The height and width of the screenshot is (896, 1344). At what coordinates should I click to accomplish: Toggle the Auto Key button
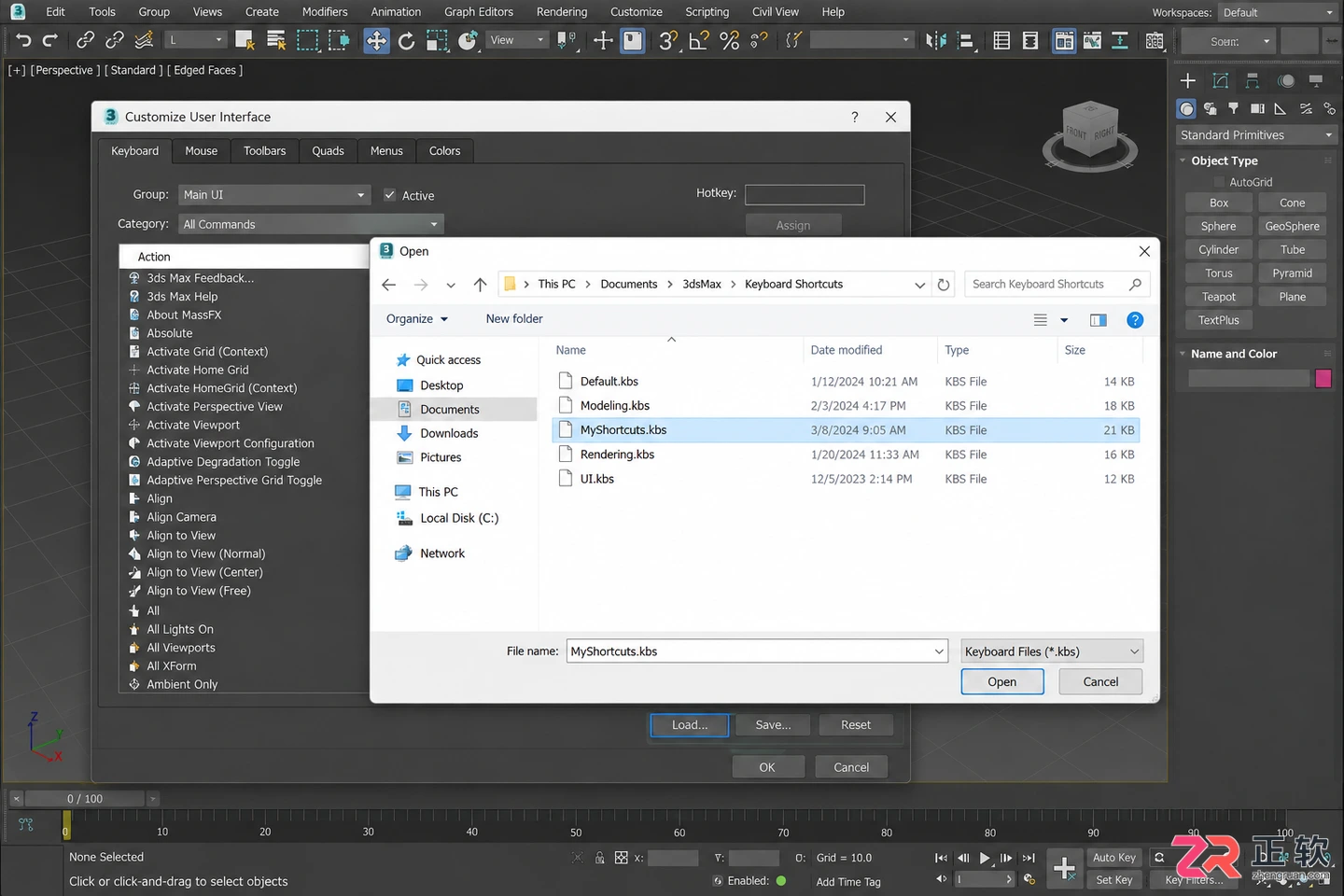pos(1114,858)
